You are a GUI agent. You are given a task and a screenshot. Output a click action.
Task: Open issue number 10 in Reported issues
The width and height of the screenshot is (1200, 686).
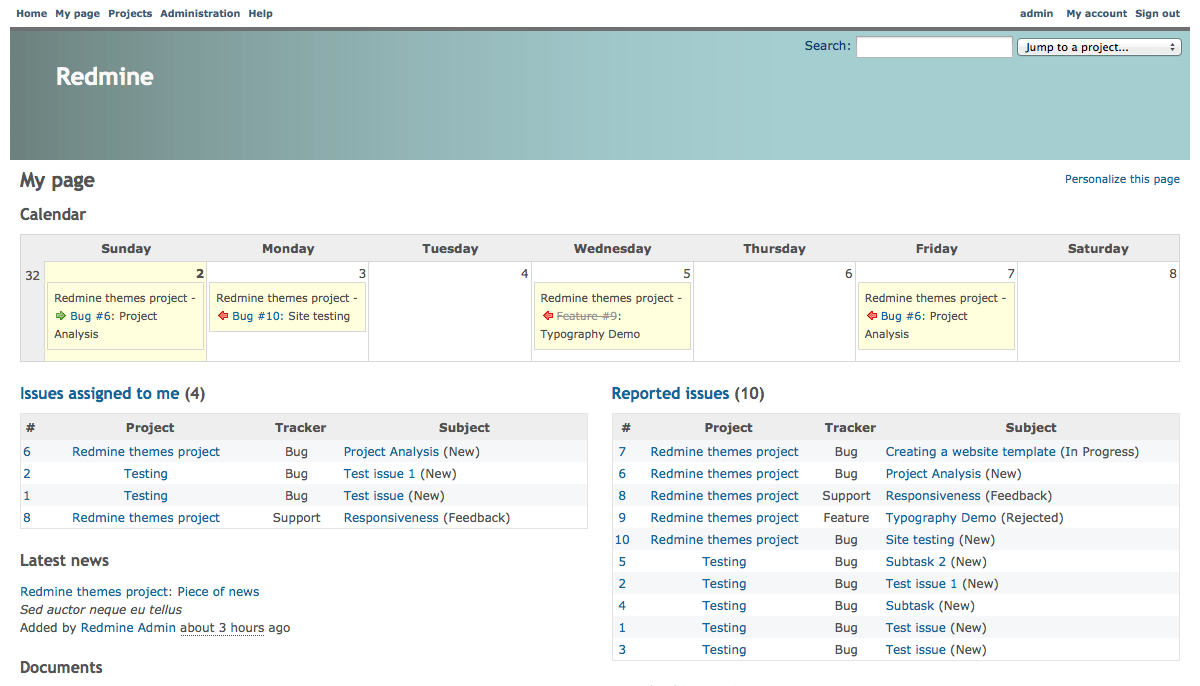pyautogui.click(x=622, y=540)
